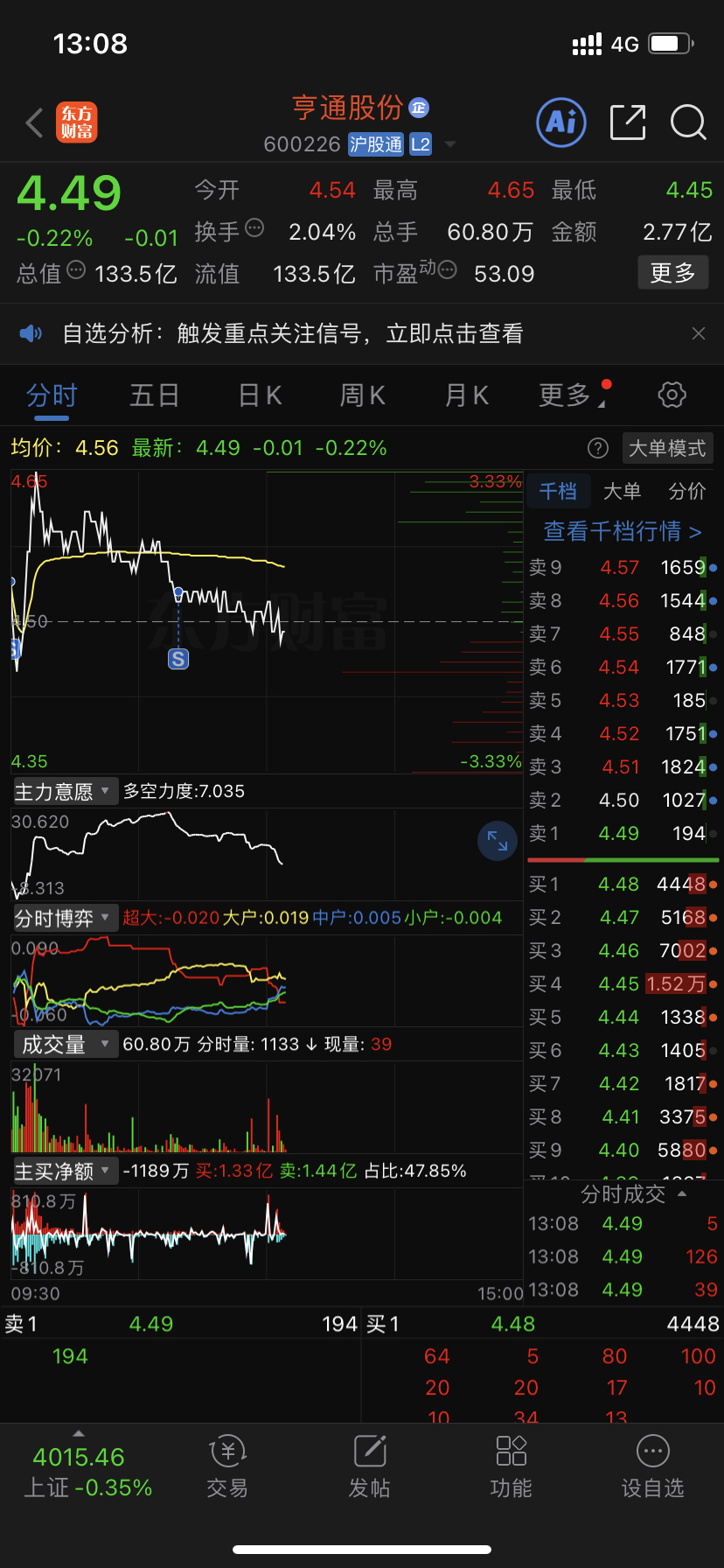
Task: Tap info icon next to 市盈
Action: (448, 270)
